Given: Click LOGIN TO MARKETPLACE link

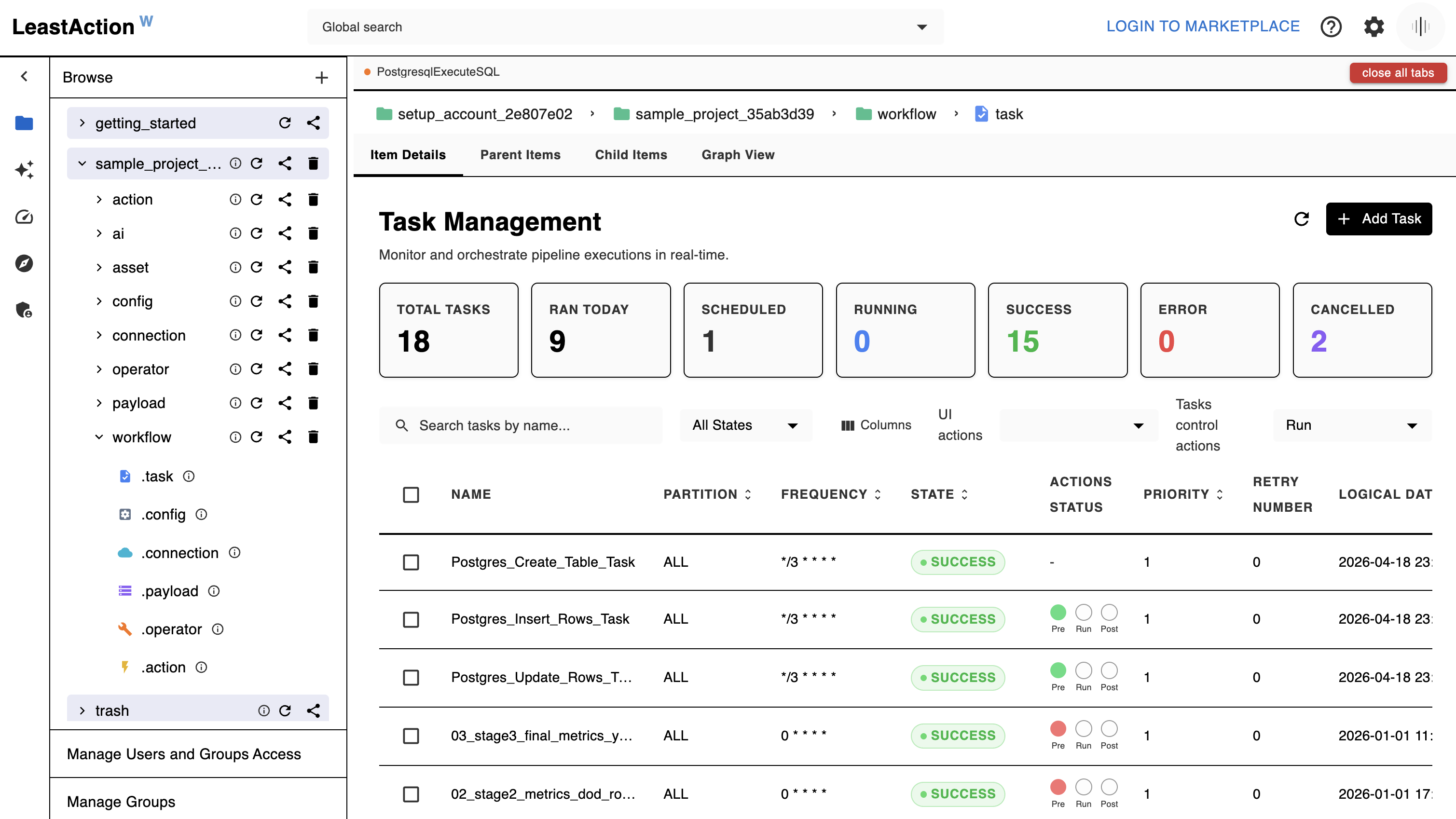Looking at the screenshot, I should (1202, 26).
